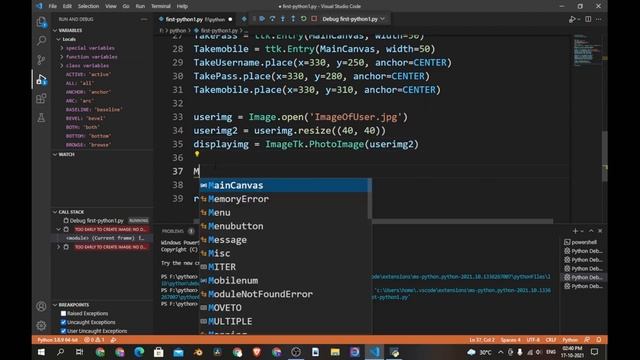Open the File menu
The image size is (640, 360).
[x=53, y=6]
